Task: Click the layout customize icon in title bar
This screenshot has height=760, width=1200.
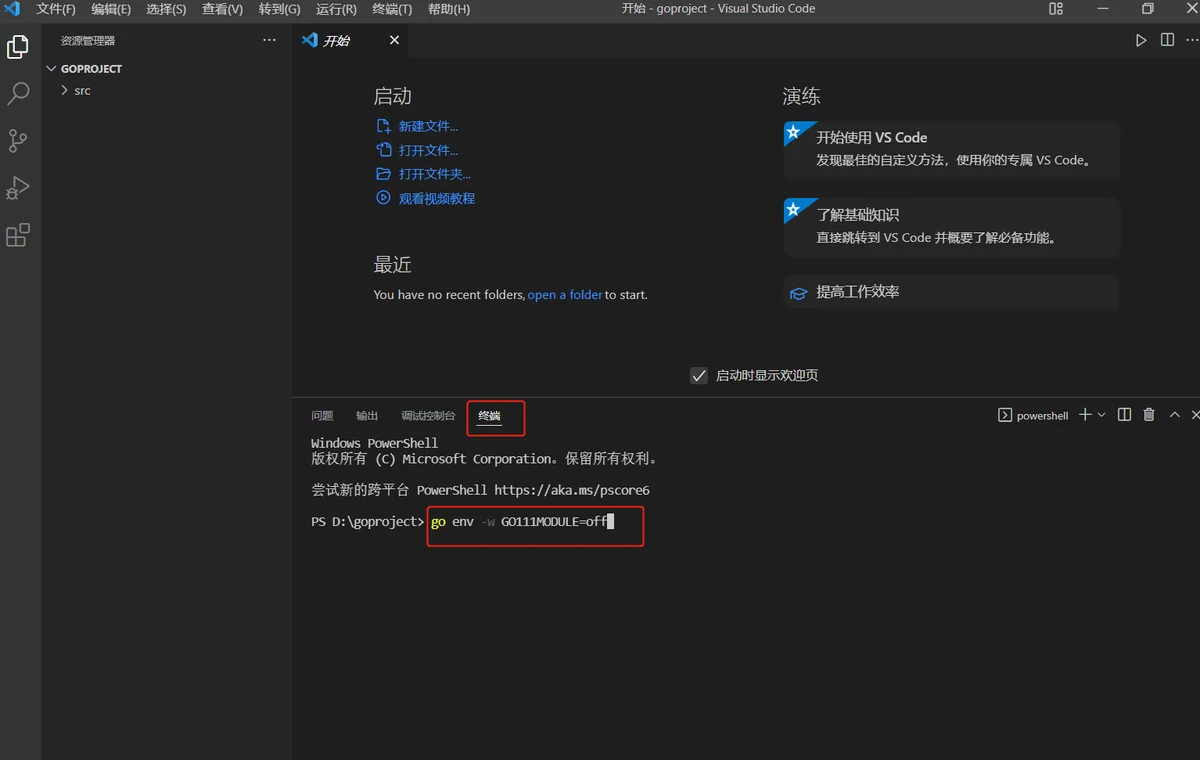Action: [1056, 9]
